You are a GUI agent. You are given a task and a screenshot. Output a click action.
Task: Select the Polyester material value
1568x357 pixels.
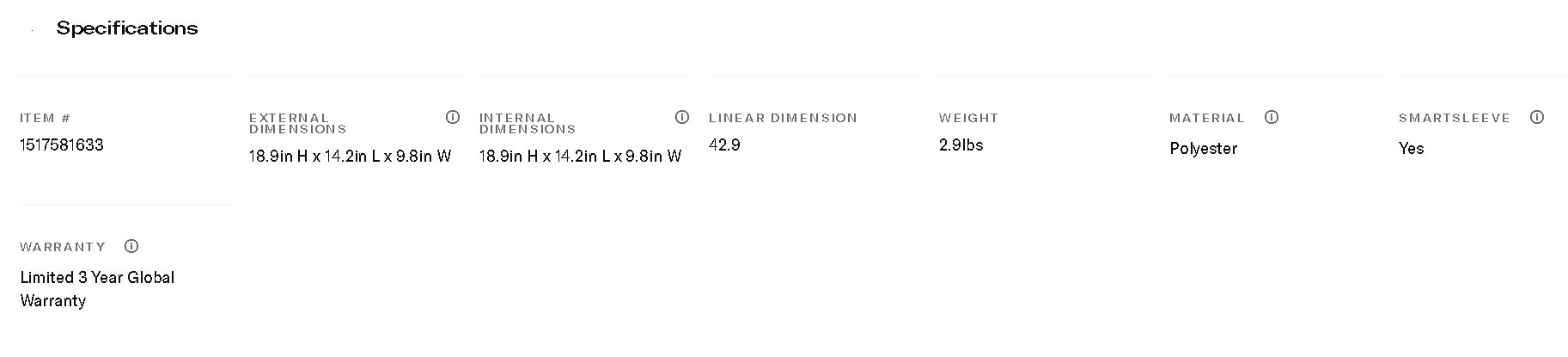coord(1203,149)
